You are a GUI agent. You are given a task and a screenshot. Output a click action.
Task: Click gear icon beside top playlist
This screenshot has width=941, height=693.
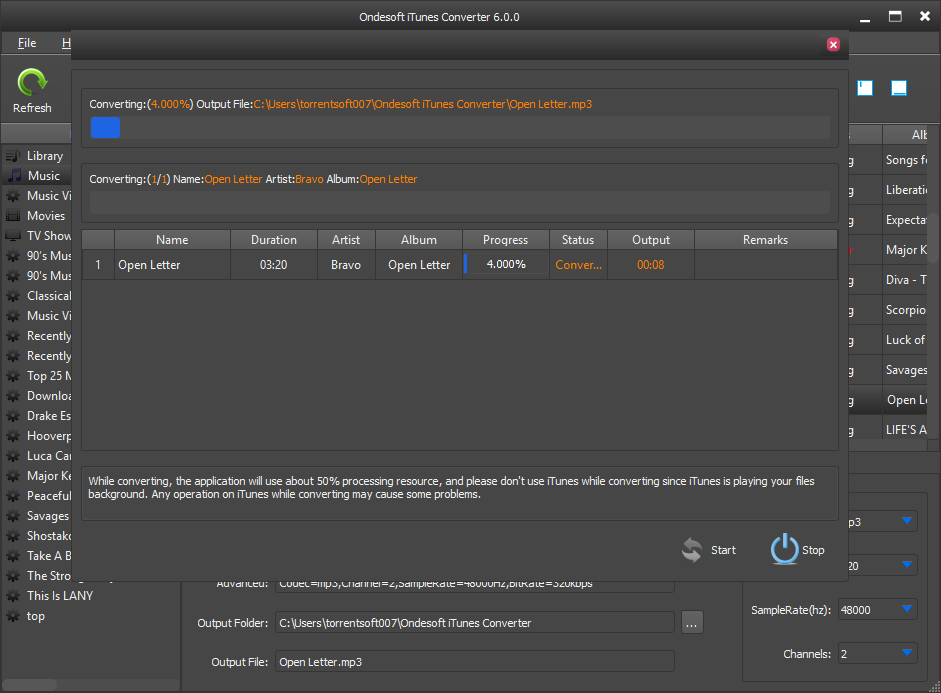(13, 616)
